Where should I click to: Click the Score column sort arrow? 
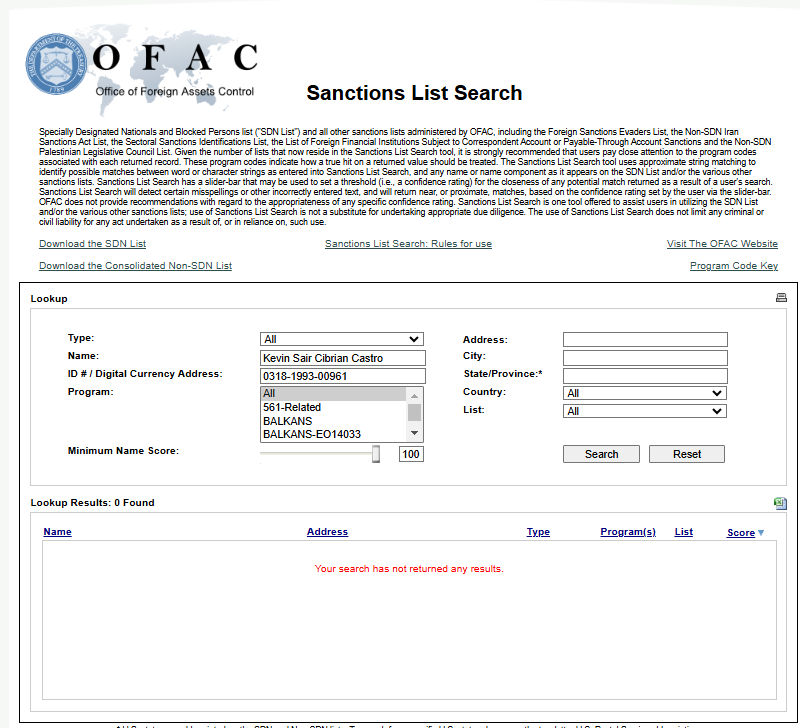761,533
